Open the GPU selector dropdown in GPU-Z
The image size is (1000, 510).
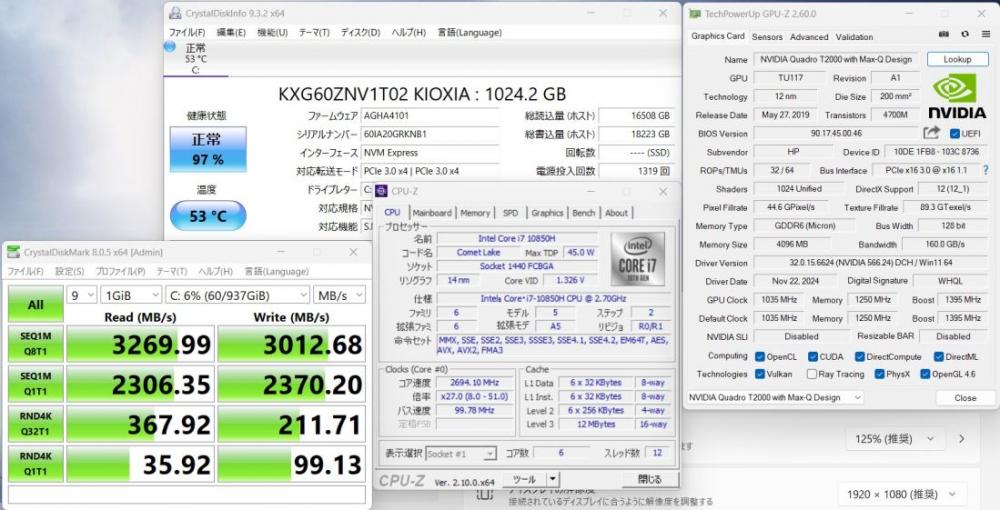[775, 397]
